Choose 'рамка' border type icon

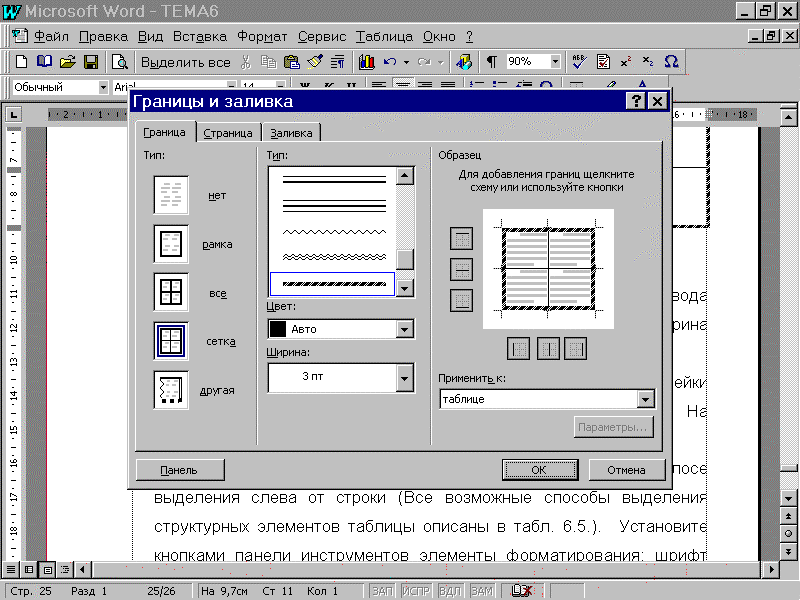pos(171,244)
